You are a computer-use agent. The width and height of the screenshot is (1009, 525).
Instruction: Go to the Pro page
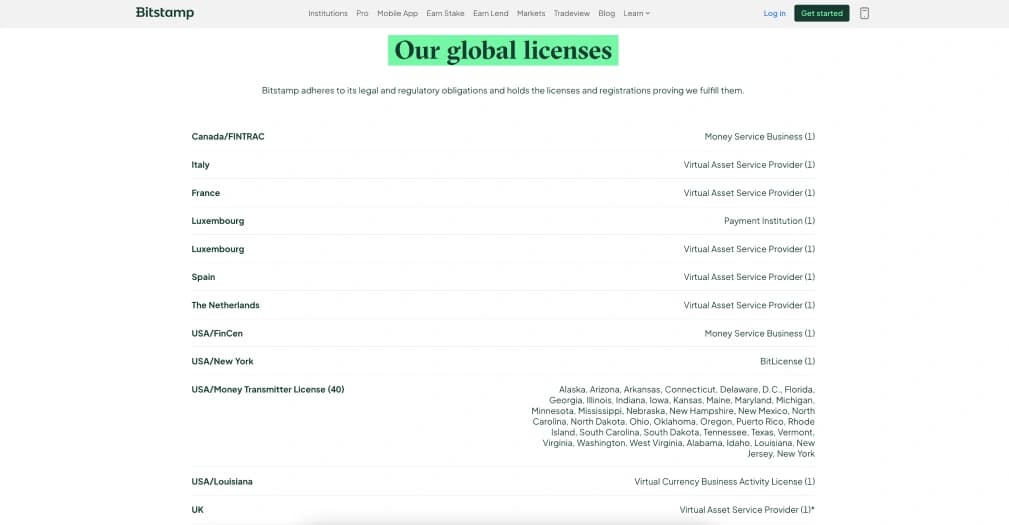(362, 13)
